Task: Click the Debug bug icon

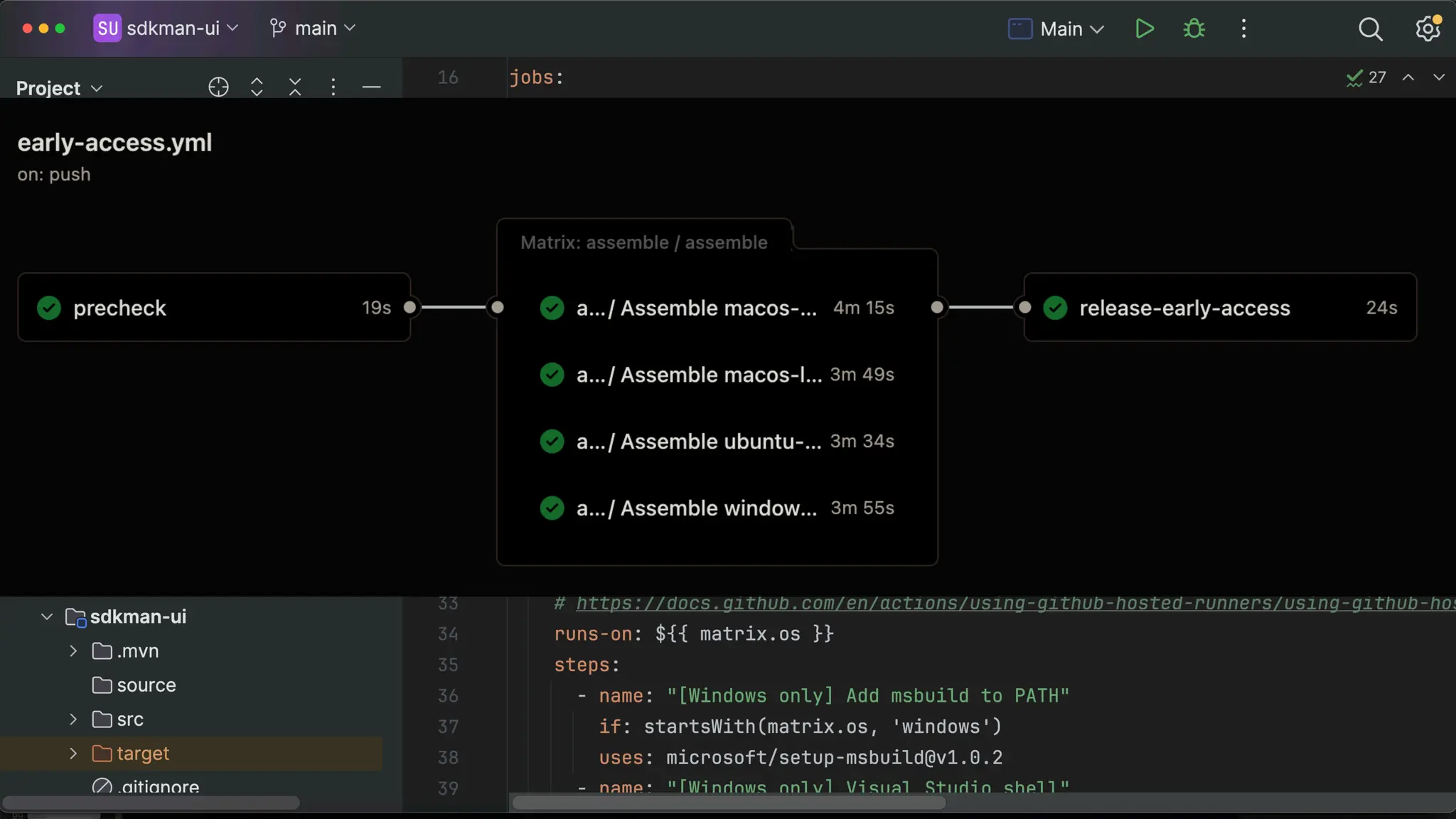Action: click(1194, 29)
